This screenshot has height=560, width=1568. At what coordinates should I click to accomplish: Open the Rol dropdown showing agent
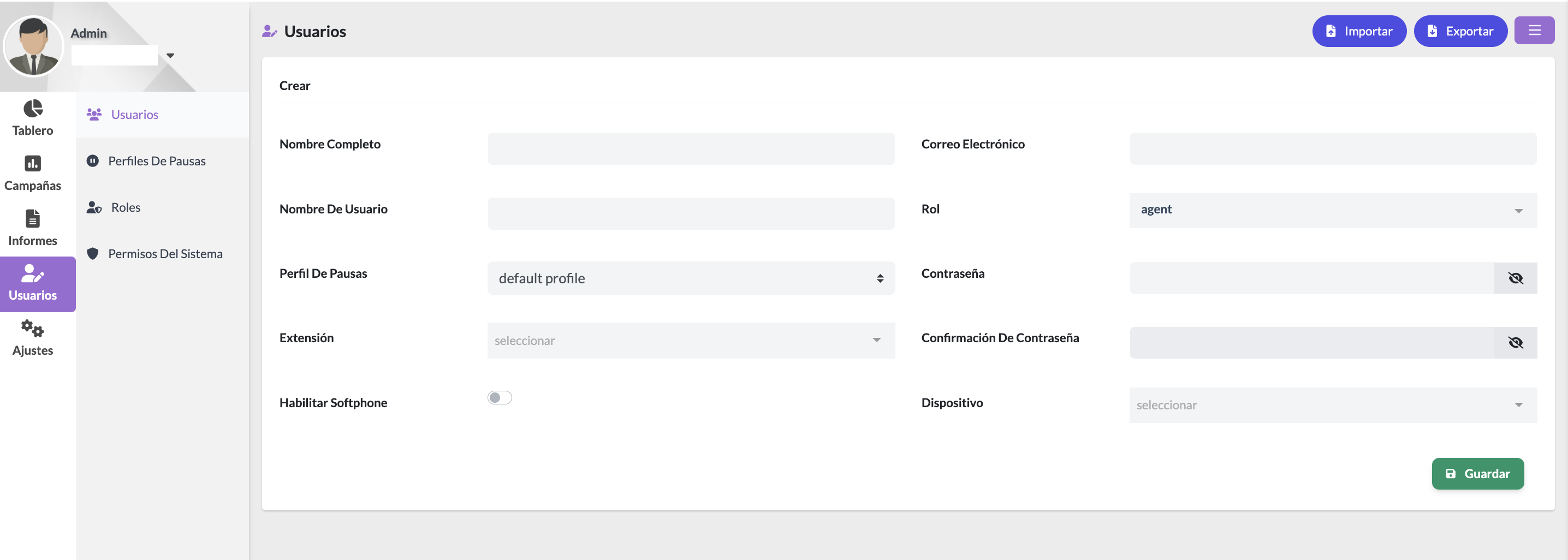tap(1333, 210)
